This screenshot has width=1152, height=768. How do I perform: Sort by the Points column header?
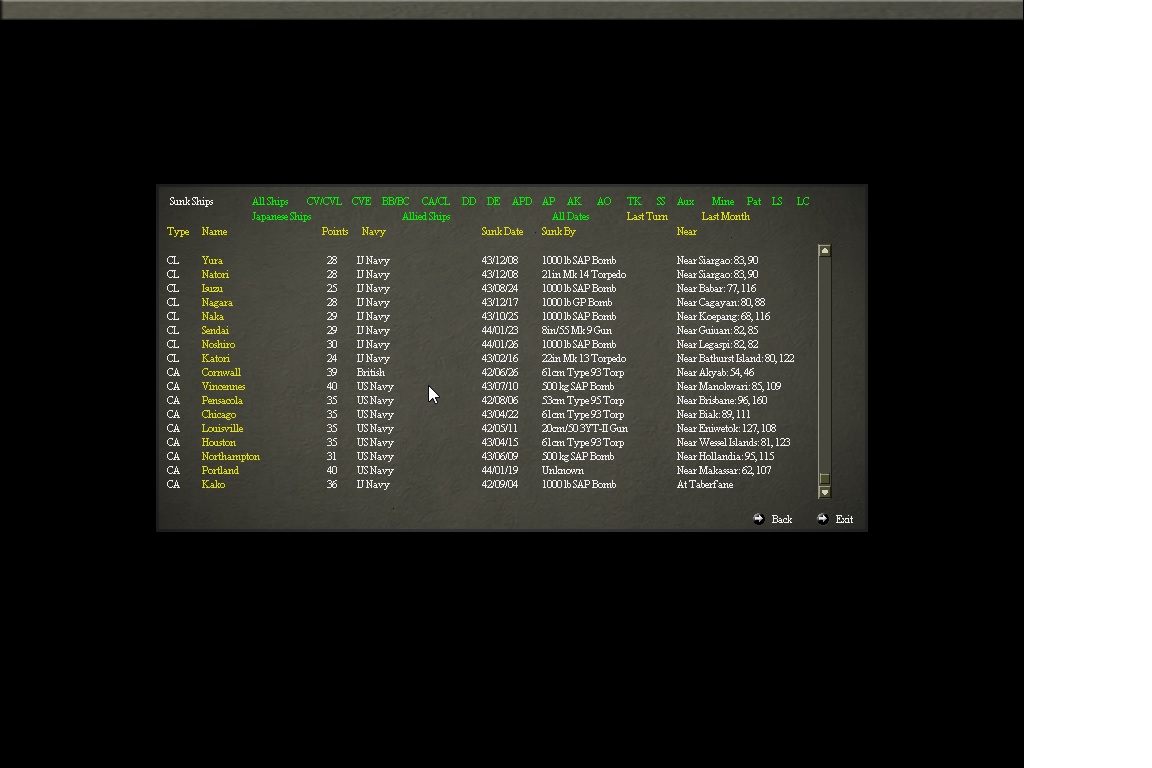[x=335, y=232]
